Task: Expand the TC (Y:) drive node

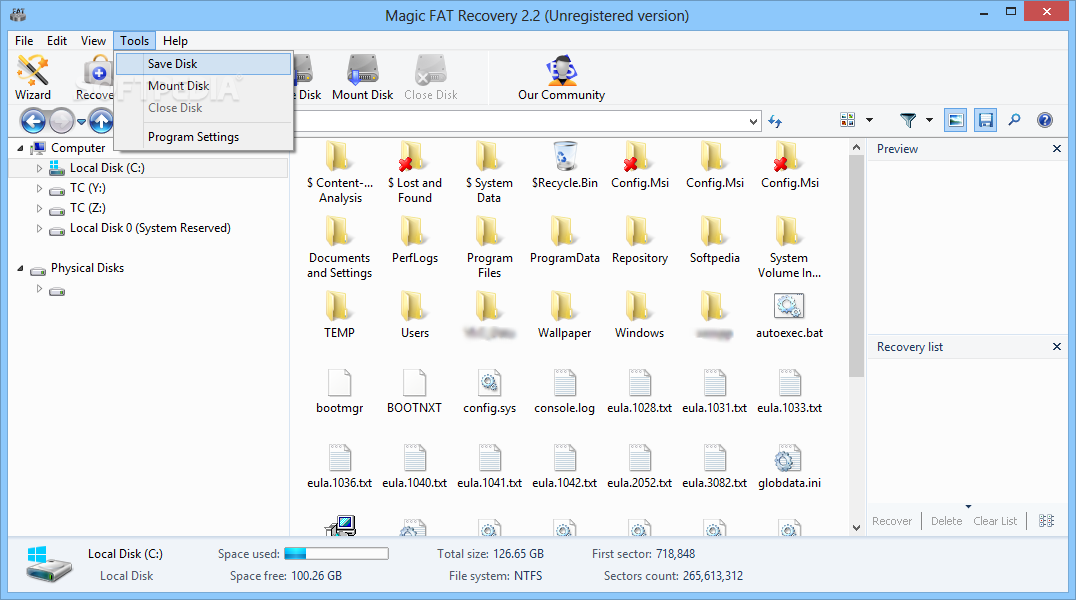Action: (39, 188)
